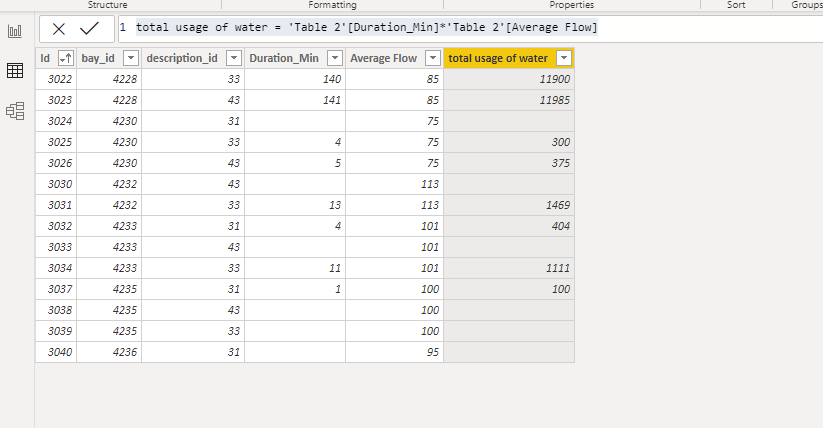Click bay_id value 4236
The height and width of the screenshot is (428, 823).
point(109,352)
